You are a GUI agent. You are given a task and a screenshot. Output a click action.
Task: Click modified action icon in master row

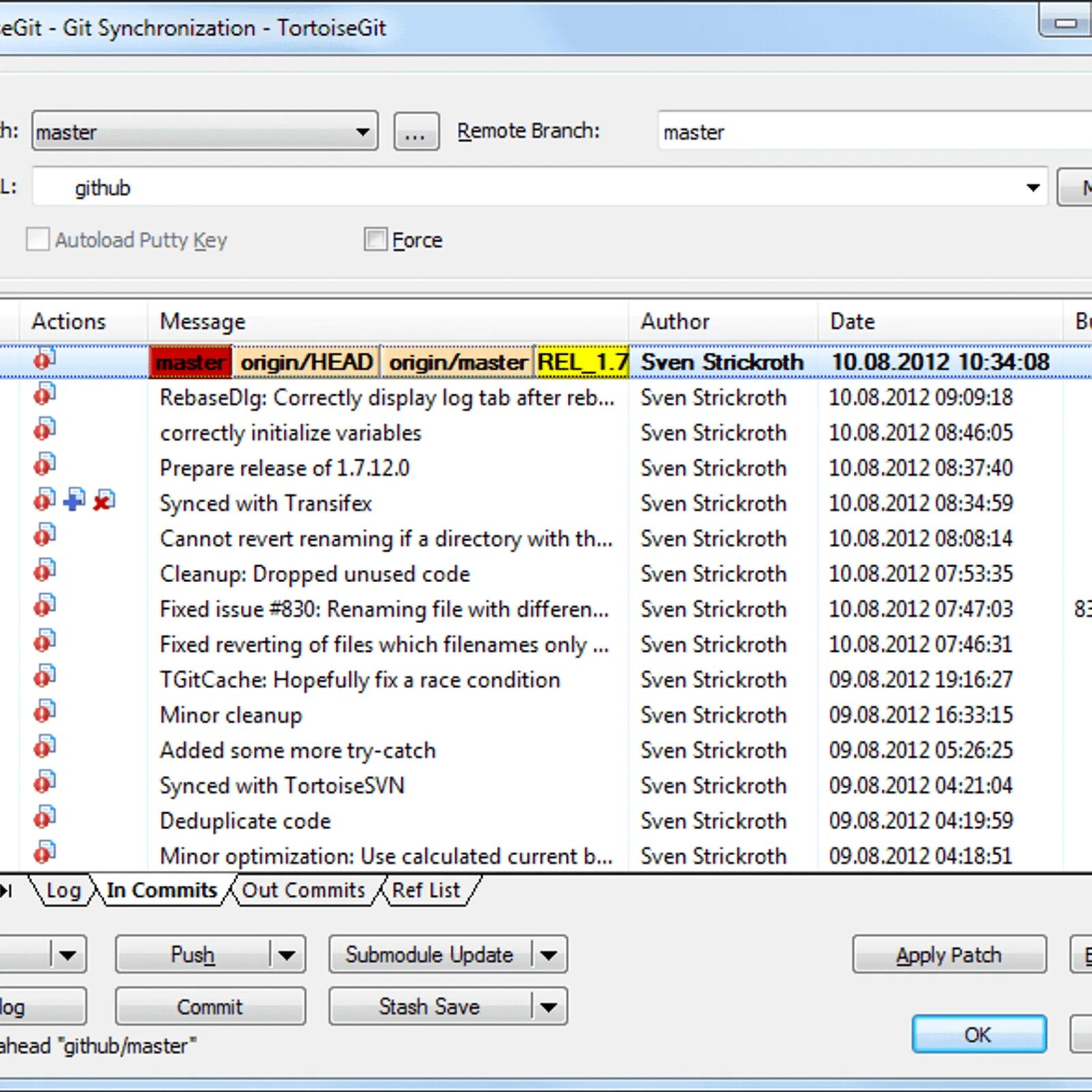point(44,358)
